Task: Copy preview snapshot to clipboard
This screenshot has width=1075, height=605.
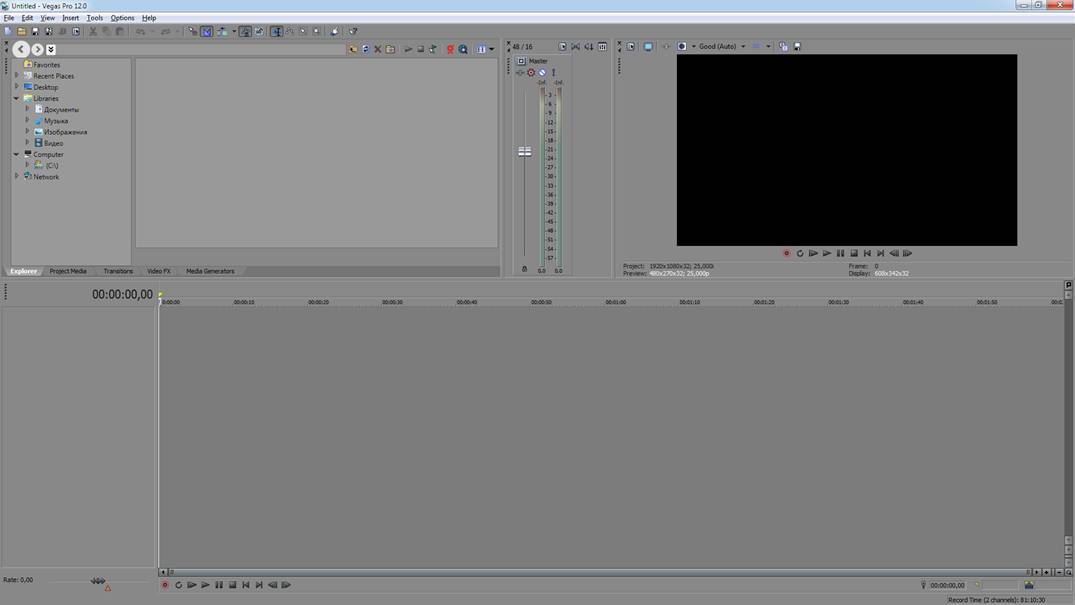Action: point(783,47)
